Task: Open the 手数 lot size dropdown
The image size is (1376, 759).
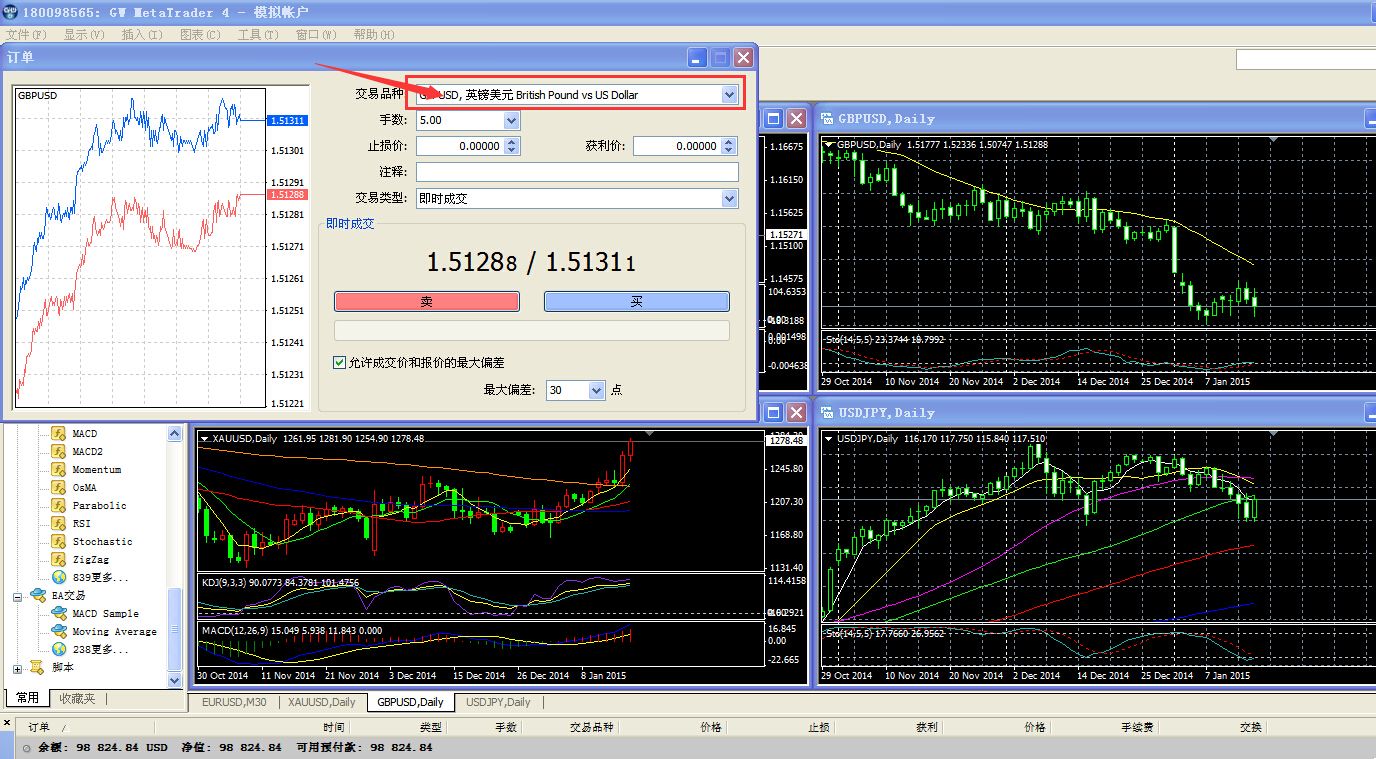Action: tap(511, 121)
